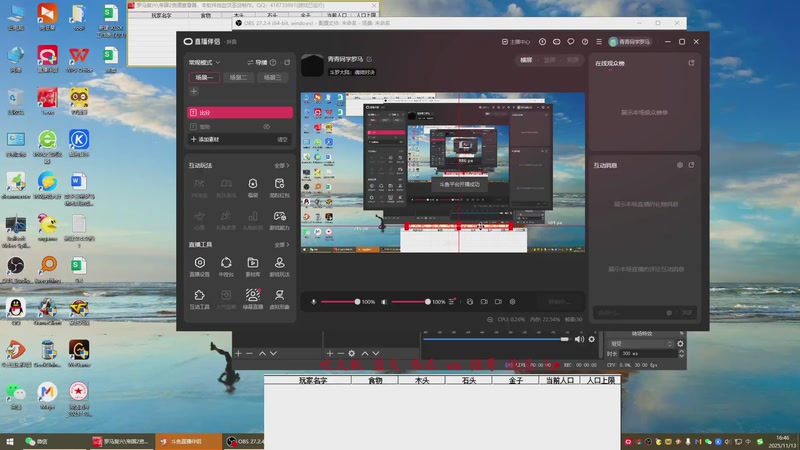The height and width of the screenshot is (450, 800).
Task: Open the hamburger menu in title bar
Action: 599,42
